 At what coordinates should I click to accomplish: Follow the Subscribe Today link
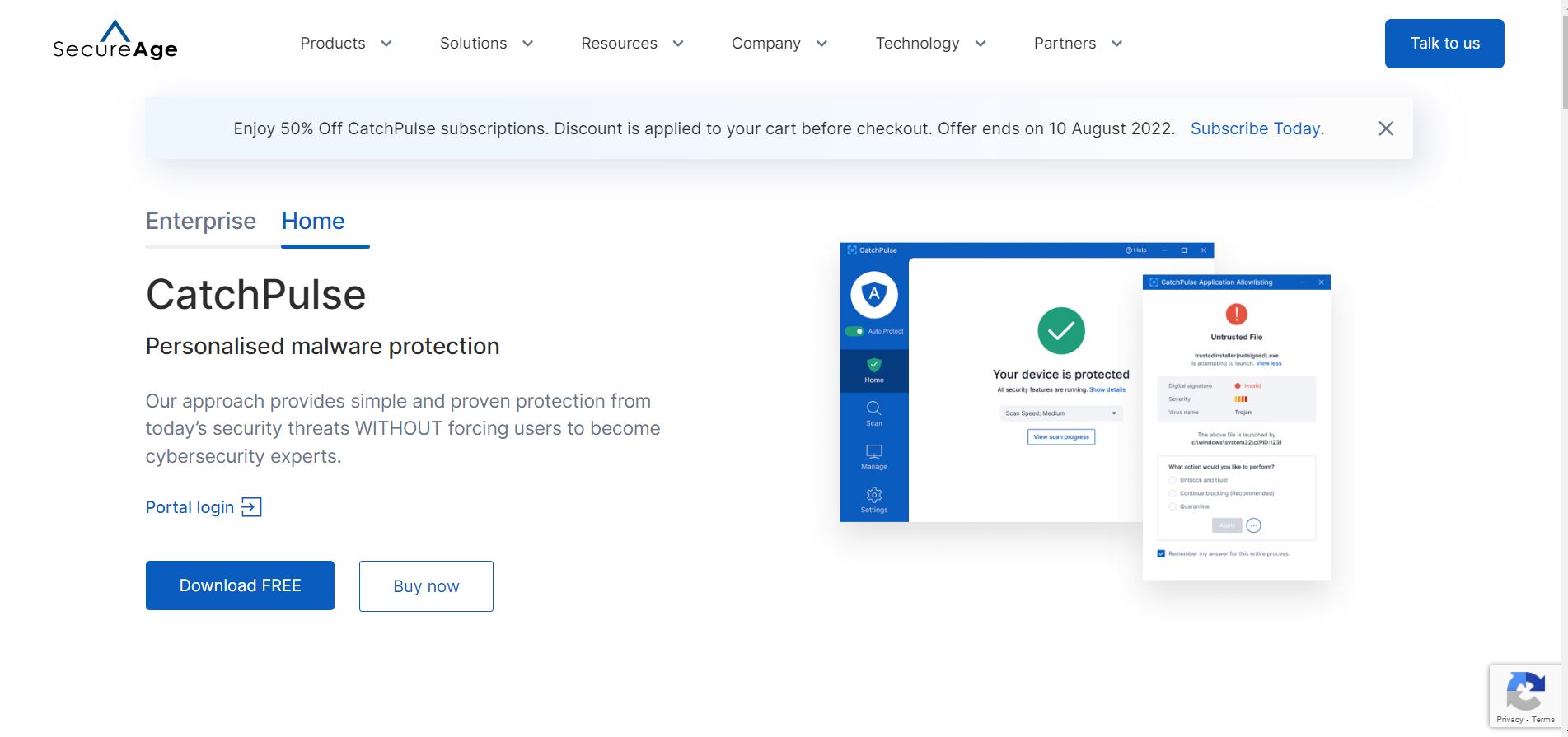(x=1255, y=128)
